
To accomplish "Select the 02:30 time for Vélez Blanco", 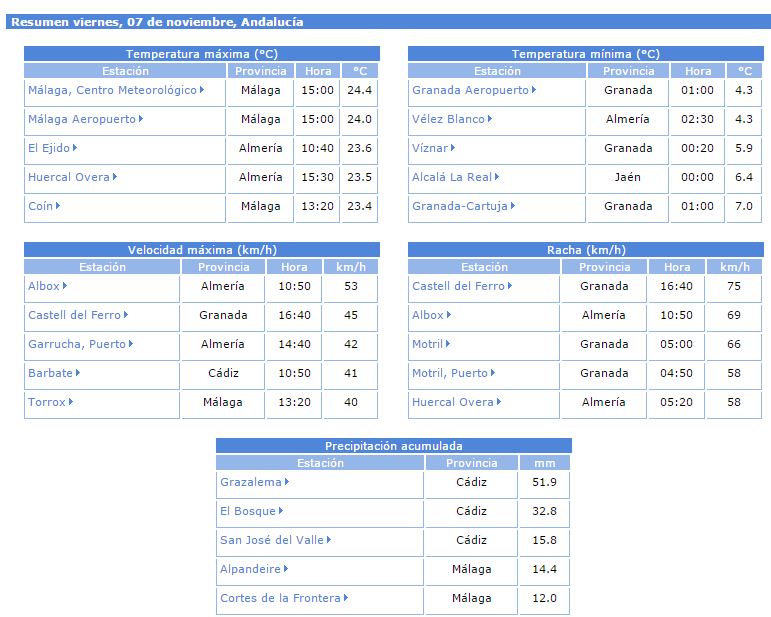I will [697, 119].
